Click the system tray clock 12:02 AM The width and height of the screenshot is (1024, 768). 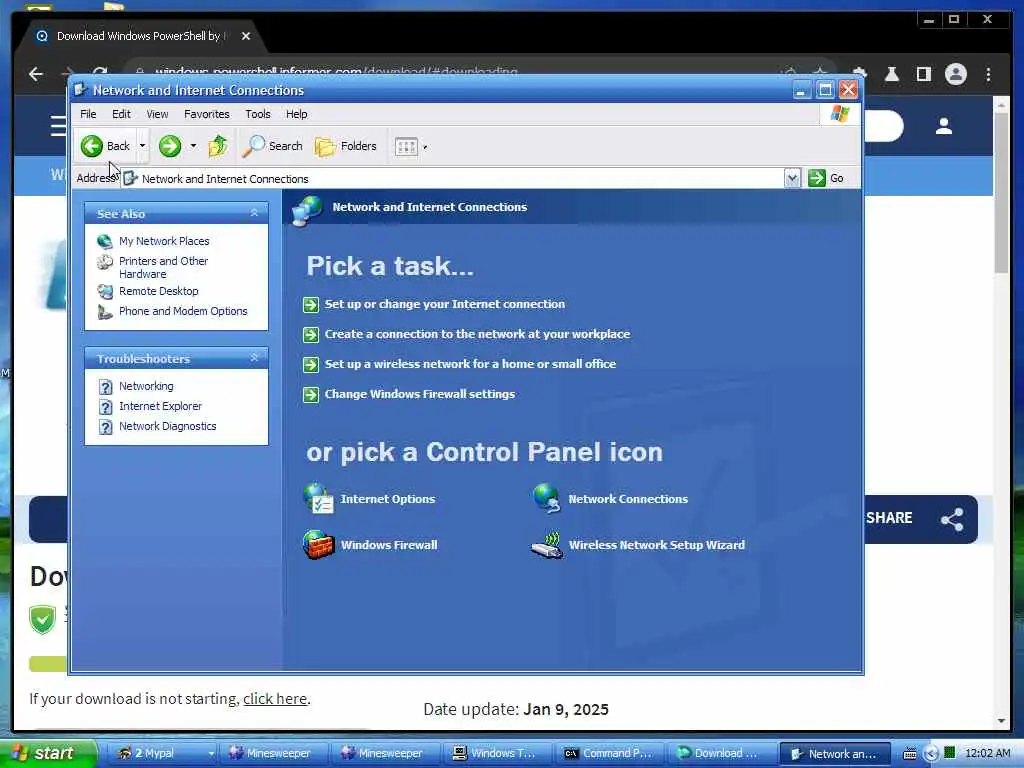(987, 753)
